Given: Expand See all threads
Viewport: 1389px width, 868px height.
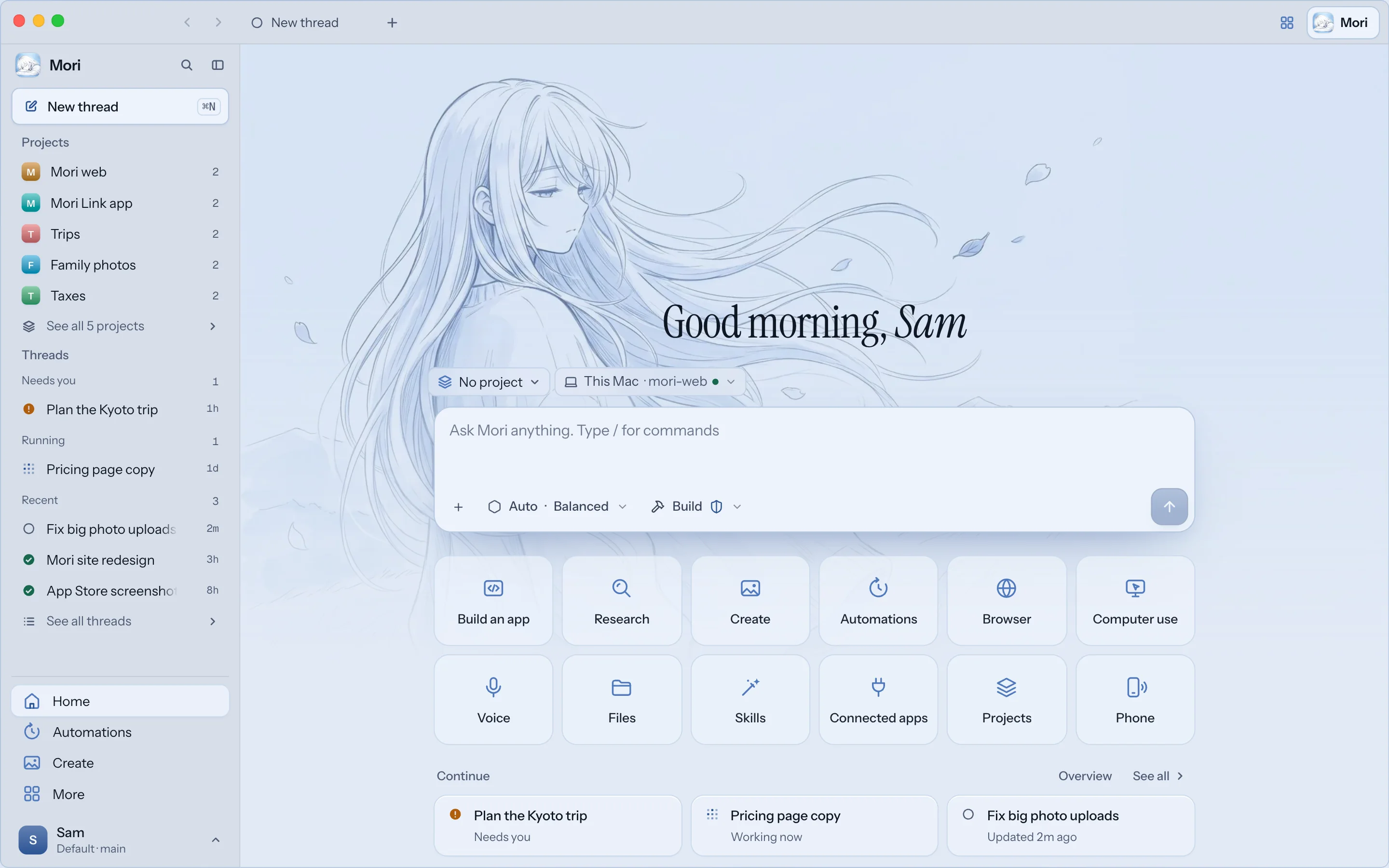Looking at the screenshot, I should (x=120, y=621).
